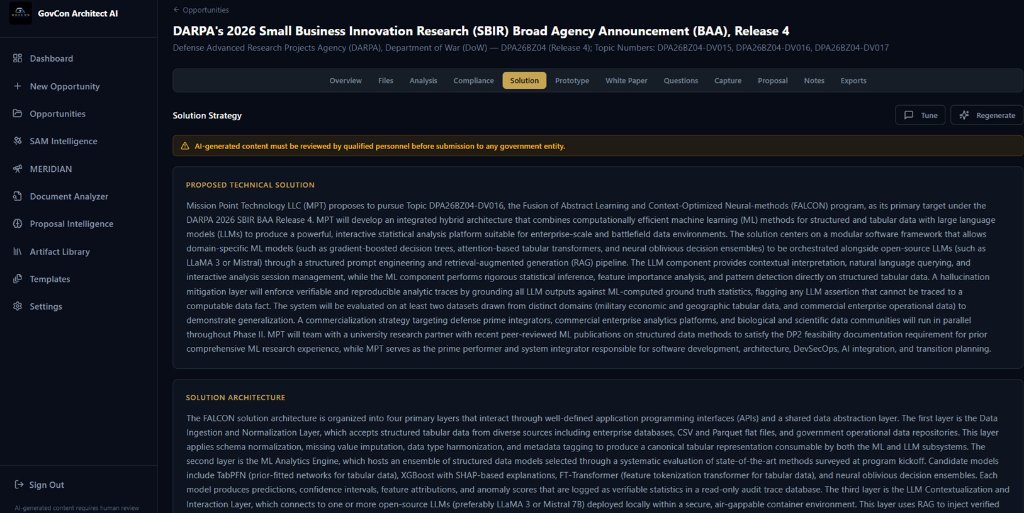This screenshot has height=513, width=1024.
Task: Click the DARPA 2026 SBIR BAA page title
Action: click(x=481, y=31)
